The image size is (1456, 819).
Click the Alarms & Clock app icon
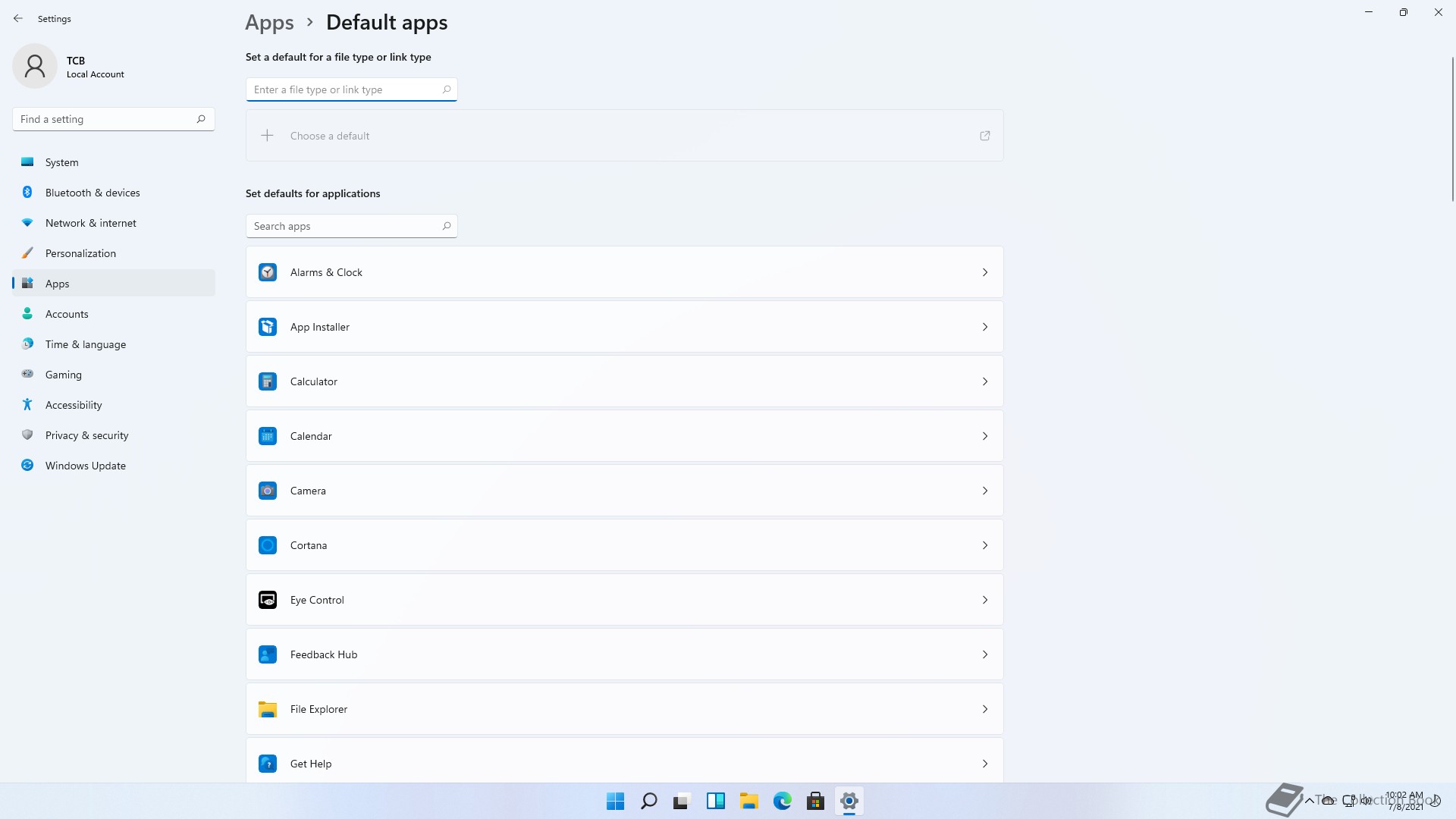pyautogui.click(x=268, y=272)
